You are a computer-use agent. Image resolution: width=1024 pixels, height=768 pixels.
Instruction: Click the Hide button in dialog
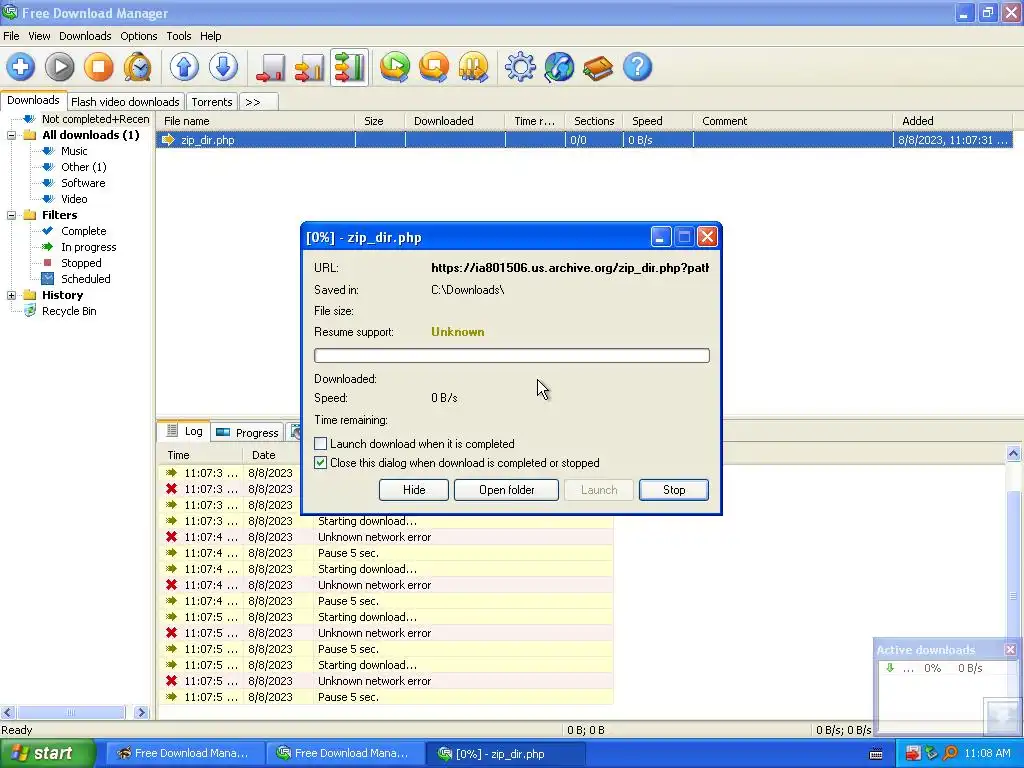(413, 490)
